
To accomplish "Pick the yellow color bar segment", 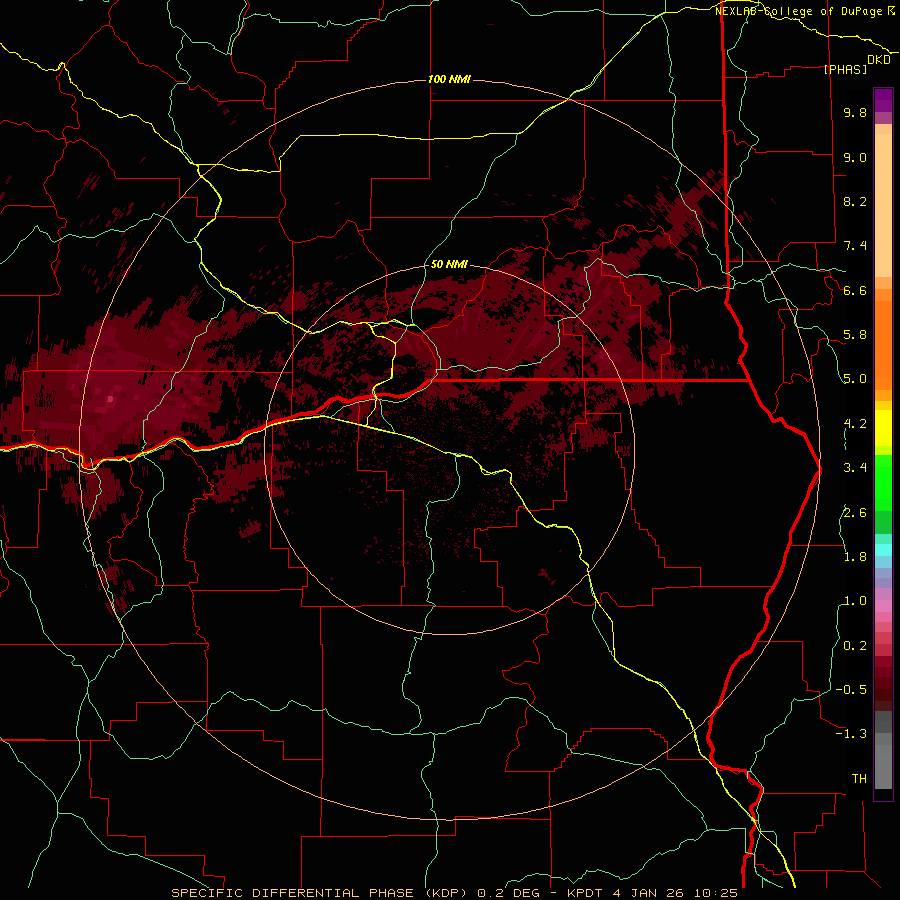I will click(x=883, y=428).
